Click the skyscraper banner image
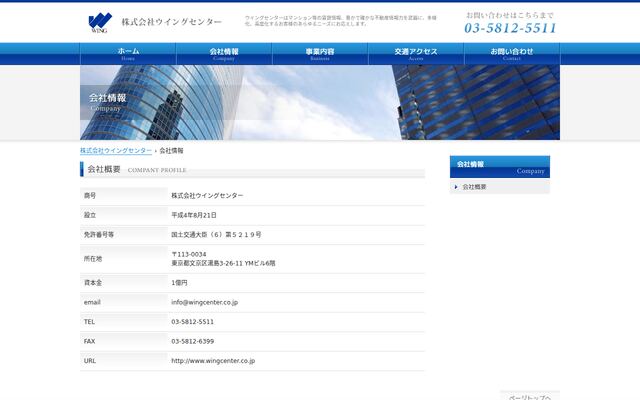 point(320,102)
